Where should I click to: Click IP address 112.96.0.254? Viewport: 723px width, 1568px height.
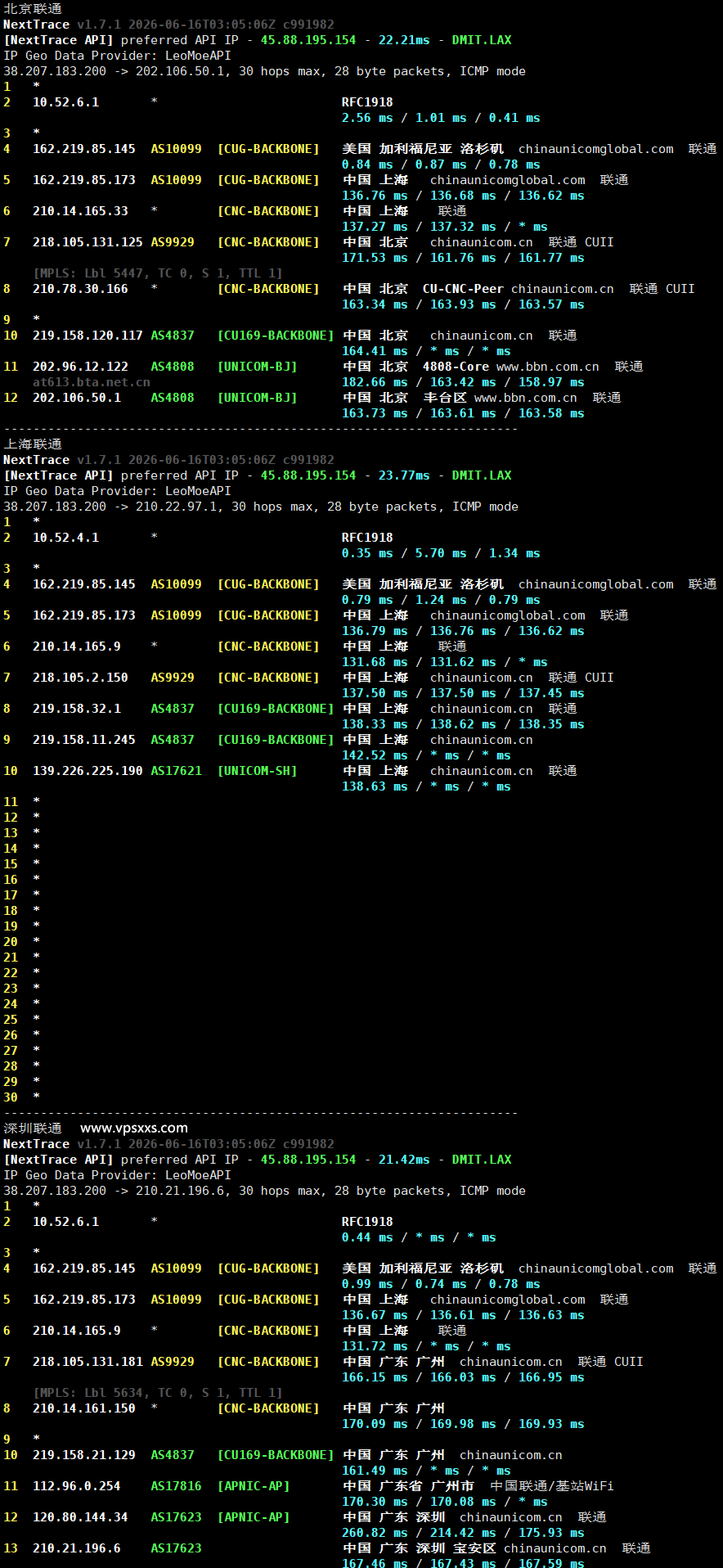pos(77,1486)
